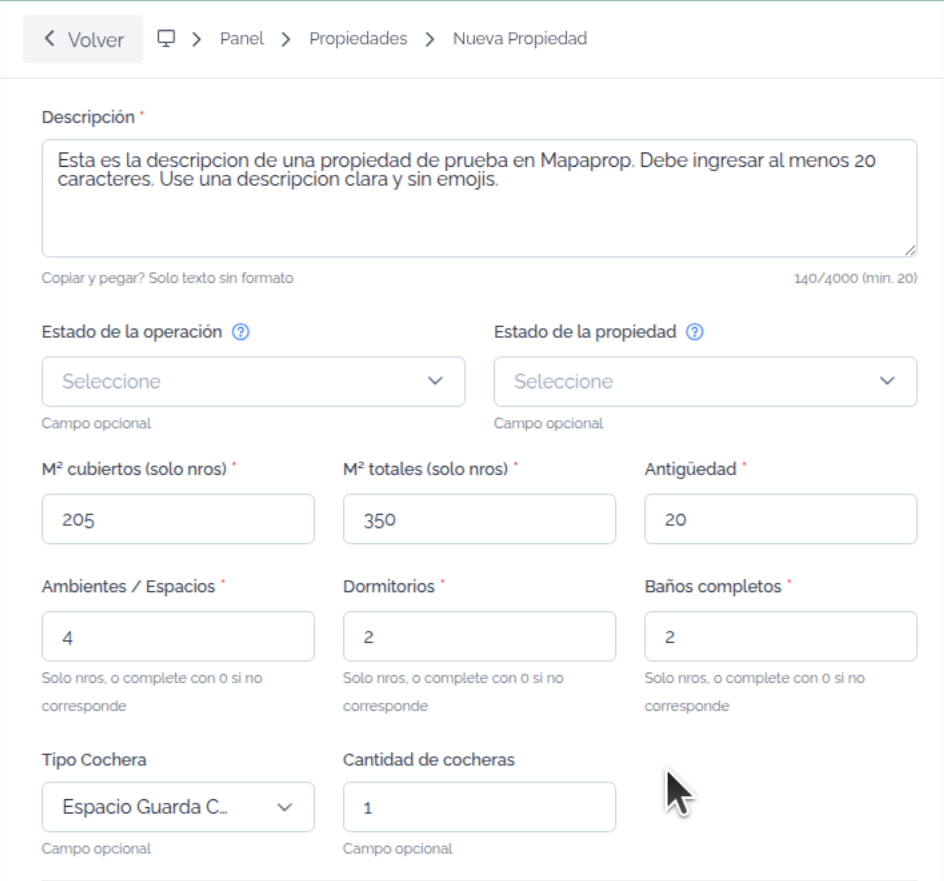
Task: Click the back arrow beside Volver
Action: pyautogui.click(x=49, y=39)
